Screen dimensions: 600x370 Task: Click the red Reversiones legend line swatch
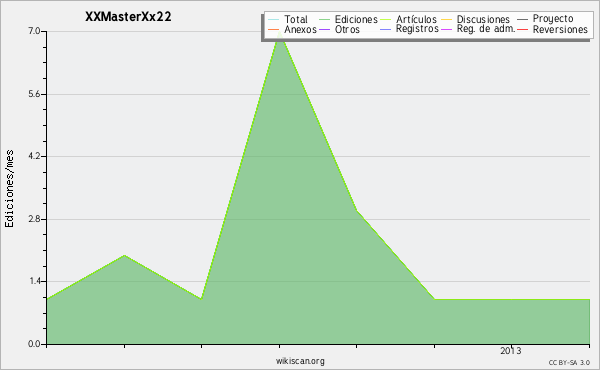522,29
